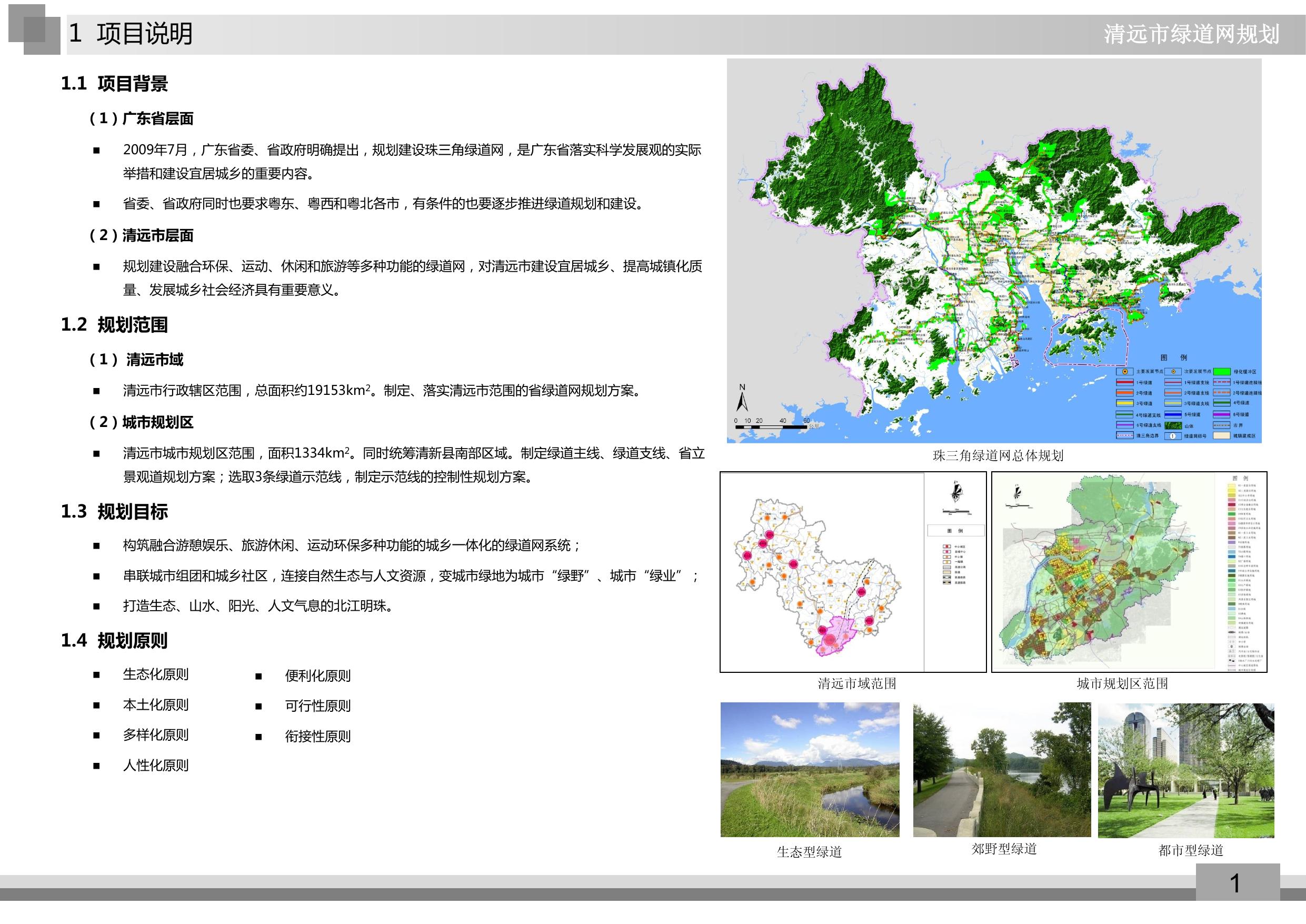The height and width of the screenshot is (924, 1306).
Task: Click the gray square logo beside the title
Action: pyautogui.click(x=35, y=29)
